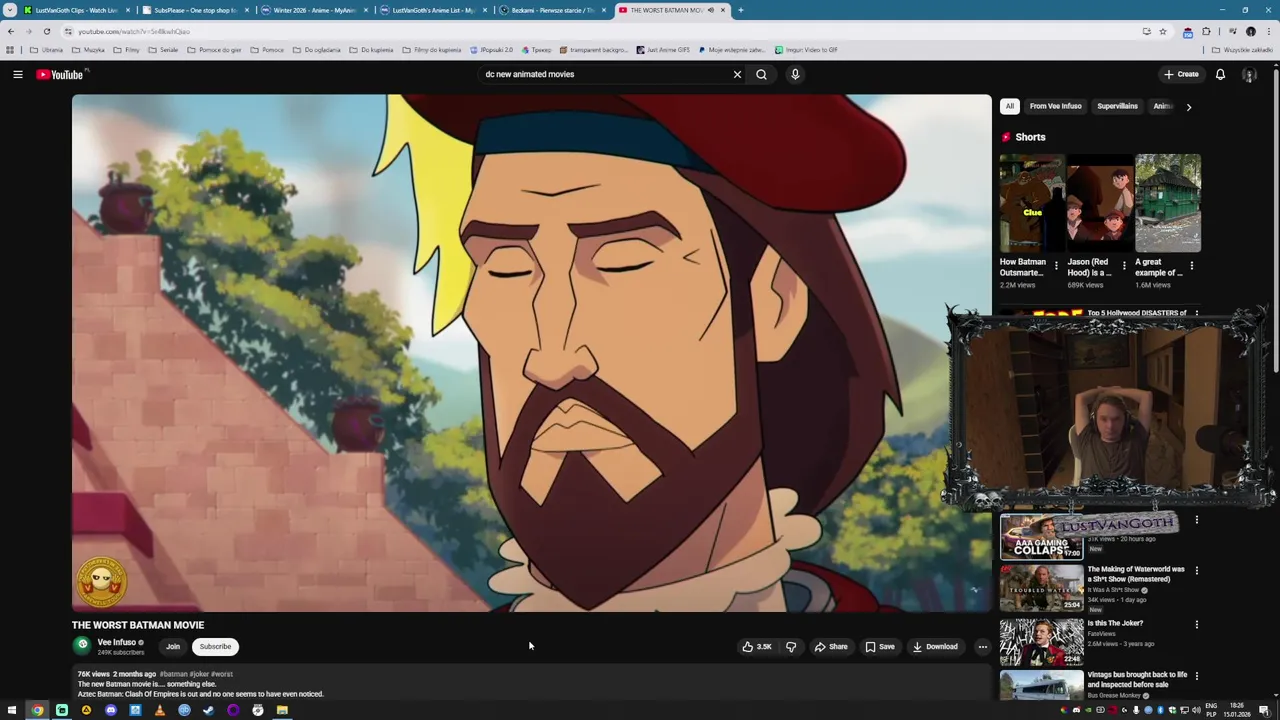Switch to Winter 2026 Anime tab
Image resolution: width=1280 pixels, height=720 pixels.
(x=313, y=10)
